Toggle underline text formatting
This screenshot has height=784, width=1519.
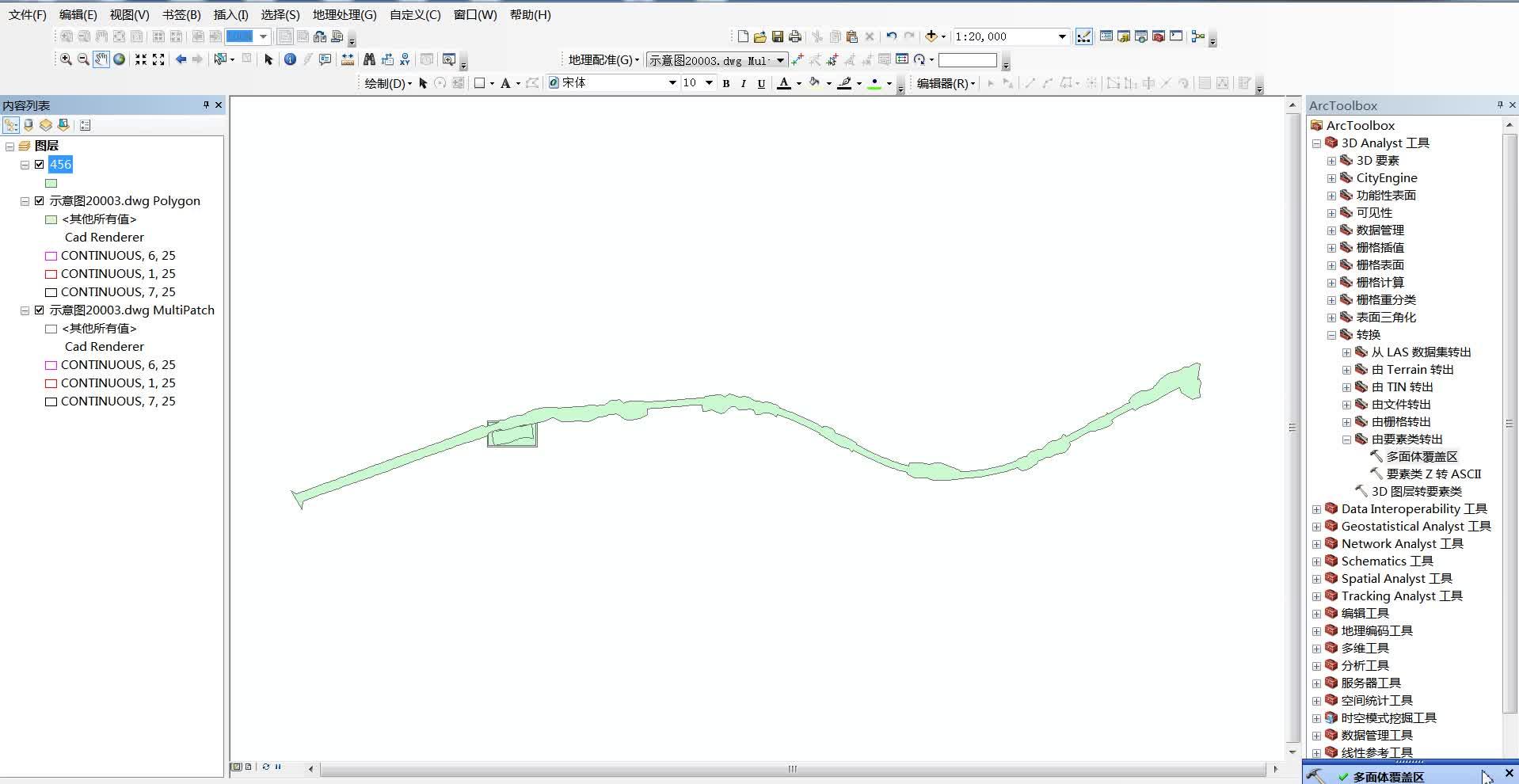(x=761, y=83)
